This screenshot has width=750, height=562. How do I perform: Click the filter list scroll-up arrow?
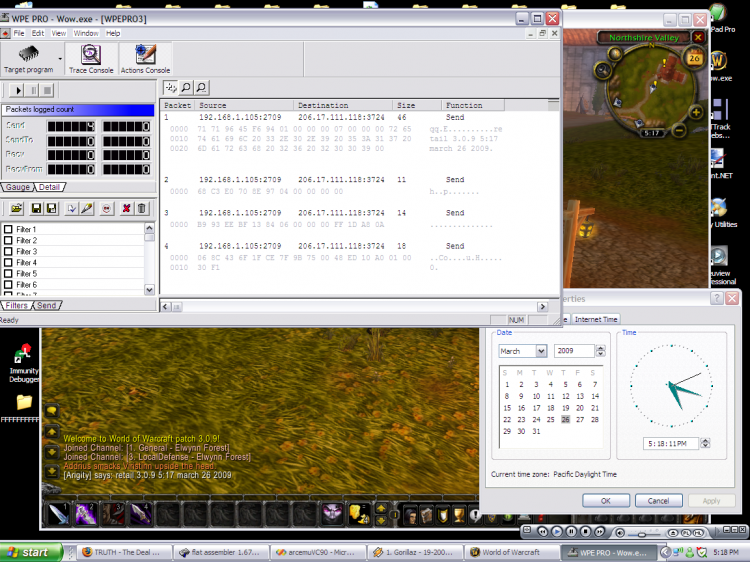click(149, 228)
